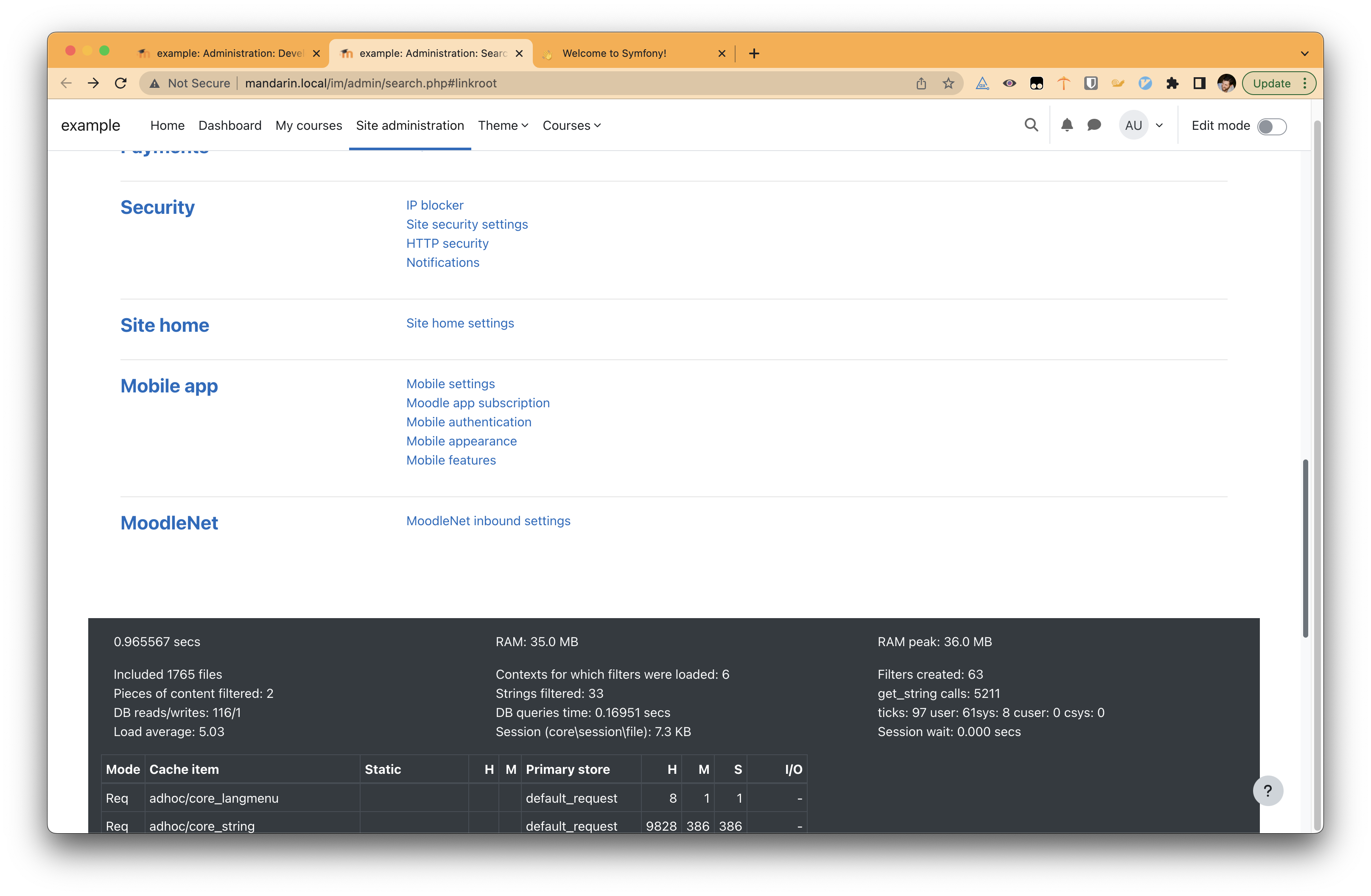Click the Security section heading
The height and width of the screenshot is (896, 1371).
157,207
